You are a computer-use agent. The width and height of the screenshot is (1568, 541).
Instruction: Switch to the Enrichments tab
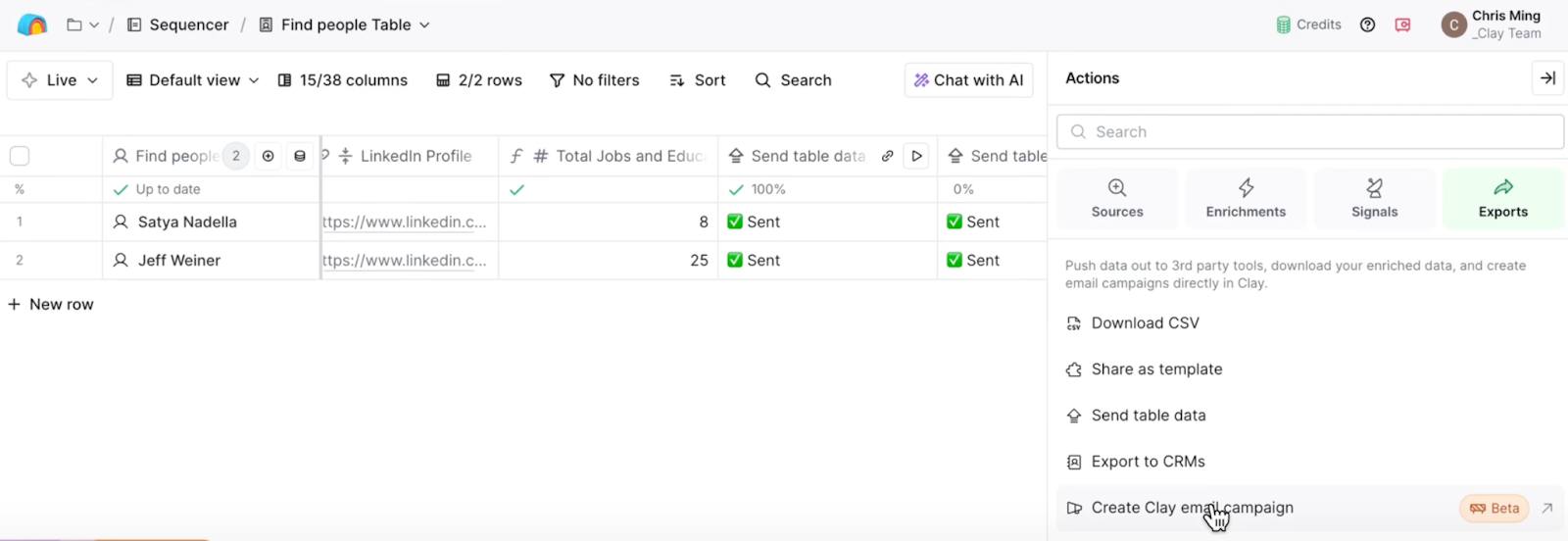point(1246,199)
